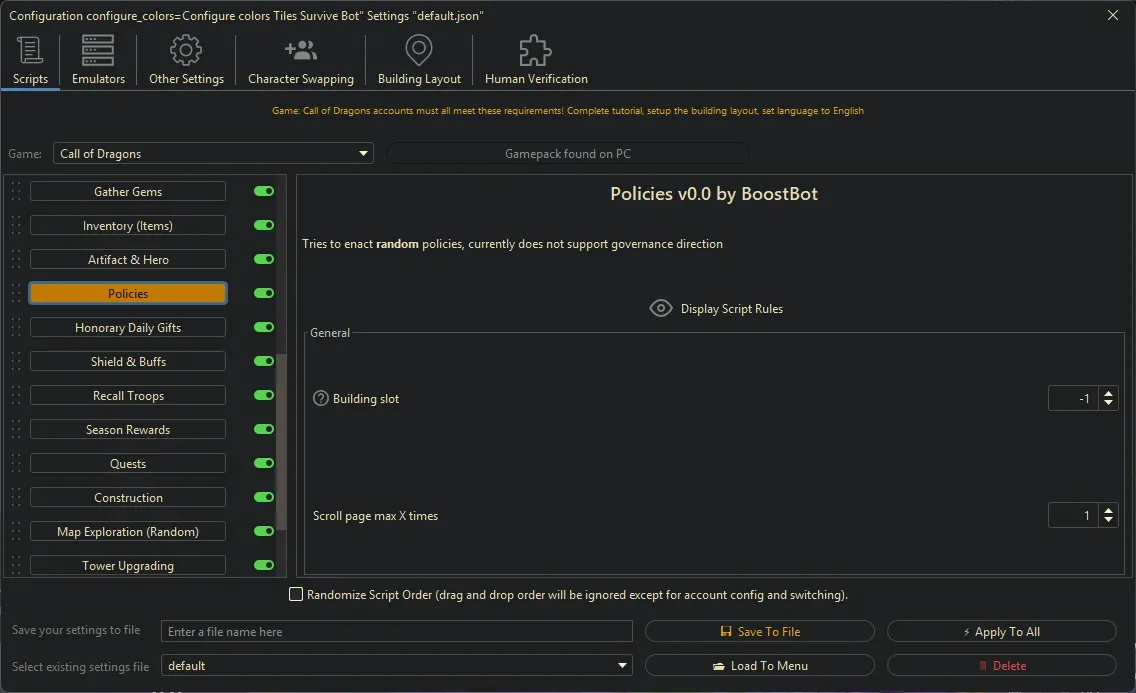Disable the Gather Gems script toggle
Viewport: 1136px width, 693px height.
click(263, 191)
